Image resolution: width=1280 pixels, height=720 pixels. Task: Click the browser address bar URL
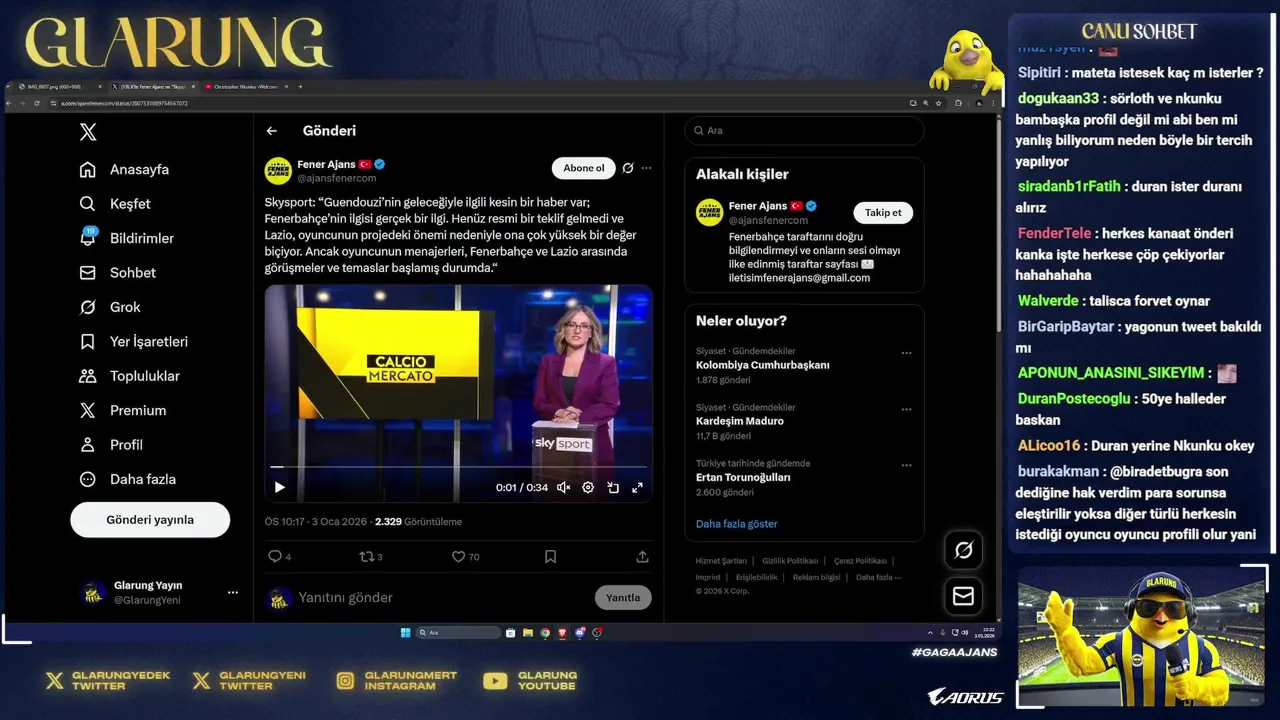[124, 103]
